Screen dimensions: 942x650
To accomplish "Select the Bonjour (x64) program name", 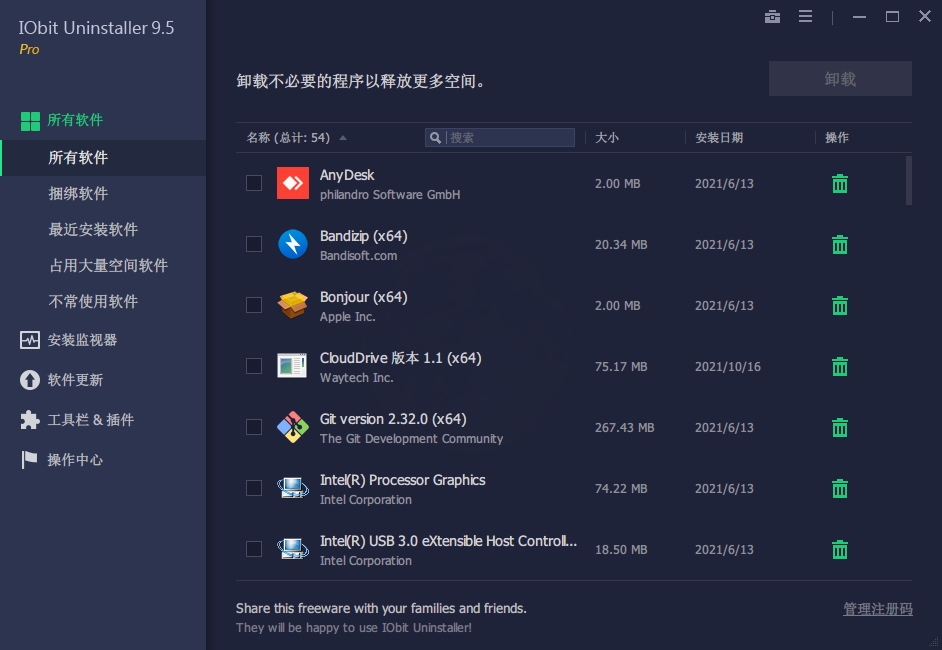I will (x=363, y=297).
